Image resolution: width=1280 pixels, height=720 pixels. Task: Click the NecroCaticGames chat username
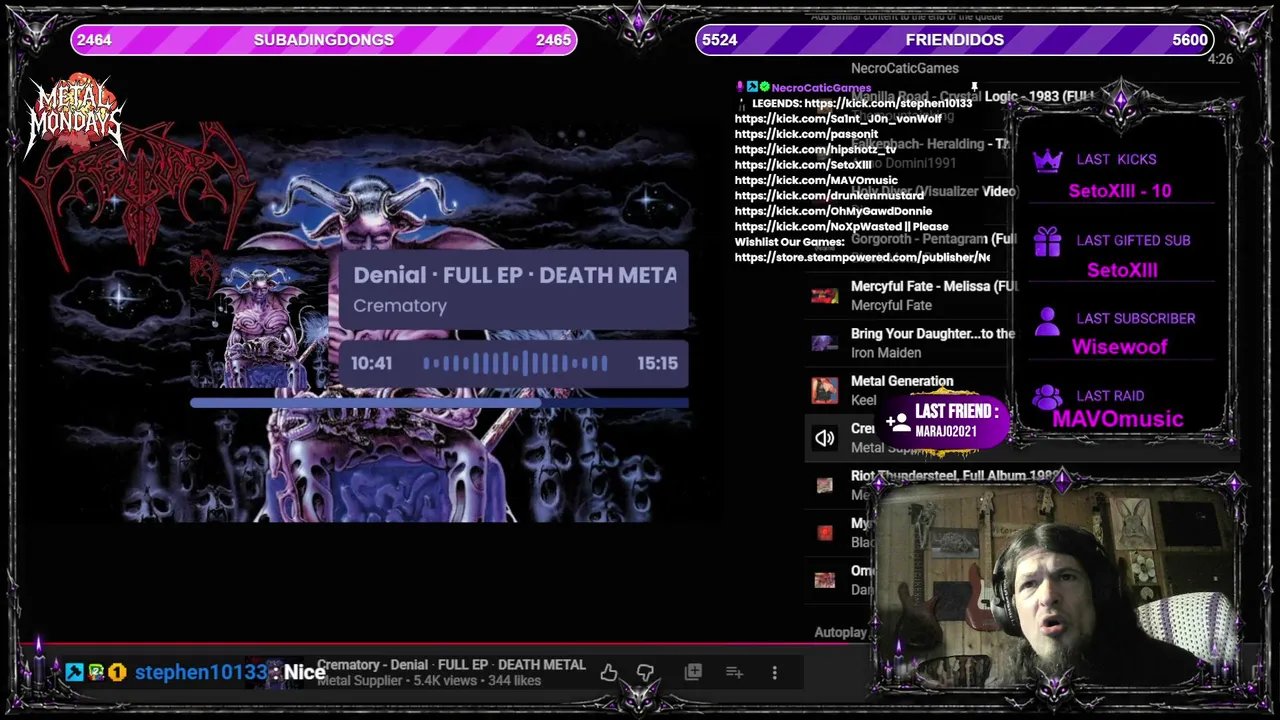click(x=821, y=88)
